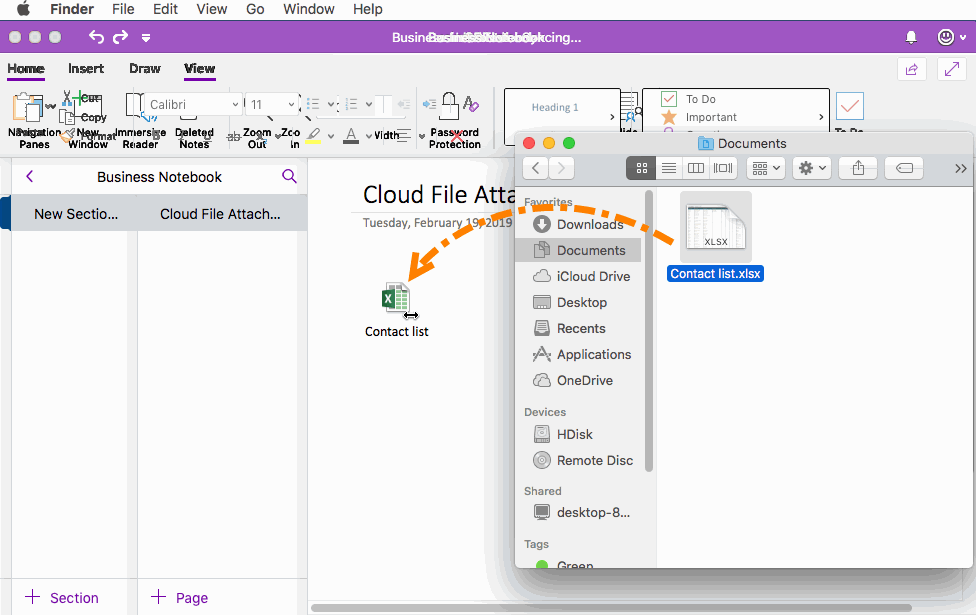Screen dimensions: 976x615
Task: Select the New Section entry
Action: [x=75, y=214]
